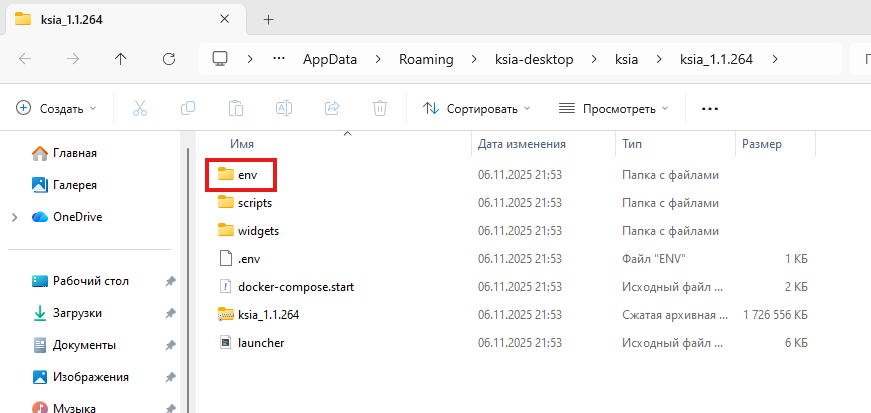Screen dimensions: 871x413
Task: Navigate to ksia folder in address bar
Action: [625, 59]
